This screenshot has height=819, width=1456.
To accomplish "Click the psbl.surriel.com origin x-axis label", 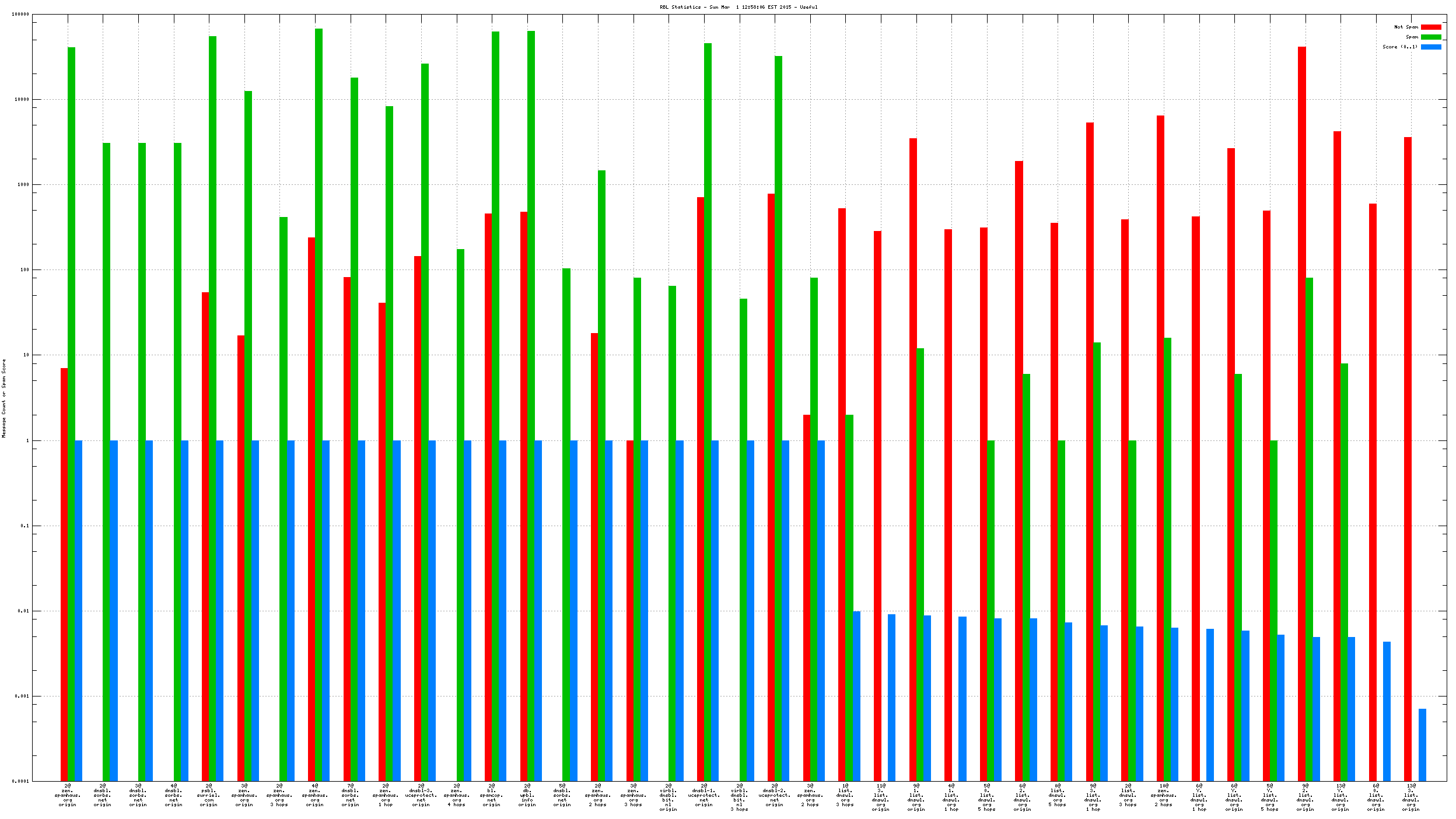I will coord(209,796).
